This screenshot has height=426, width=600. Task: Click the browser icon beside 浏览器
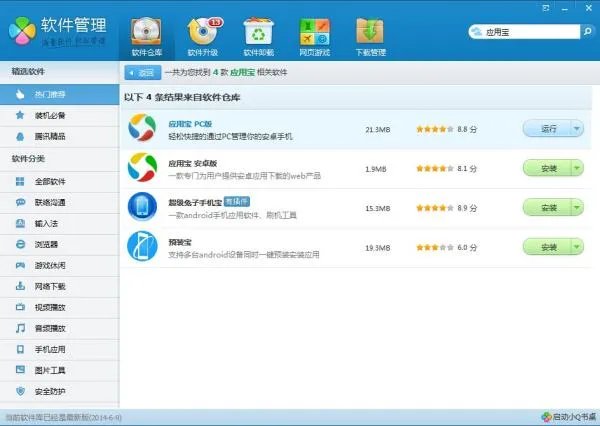click(x=20, y=244)
